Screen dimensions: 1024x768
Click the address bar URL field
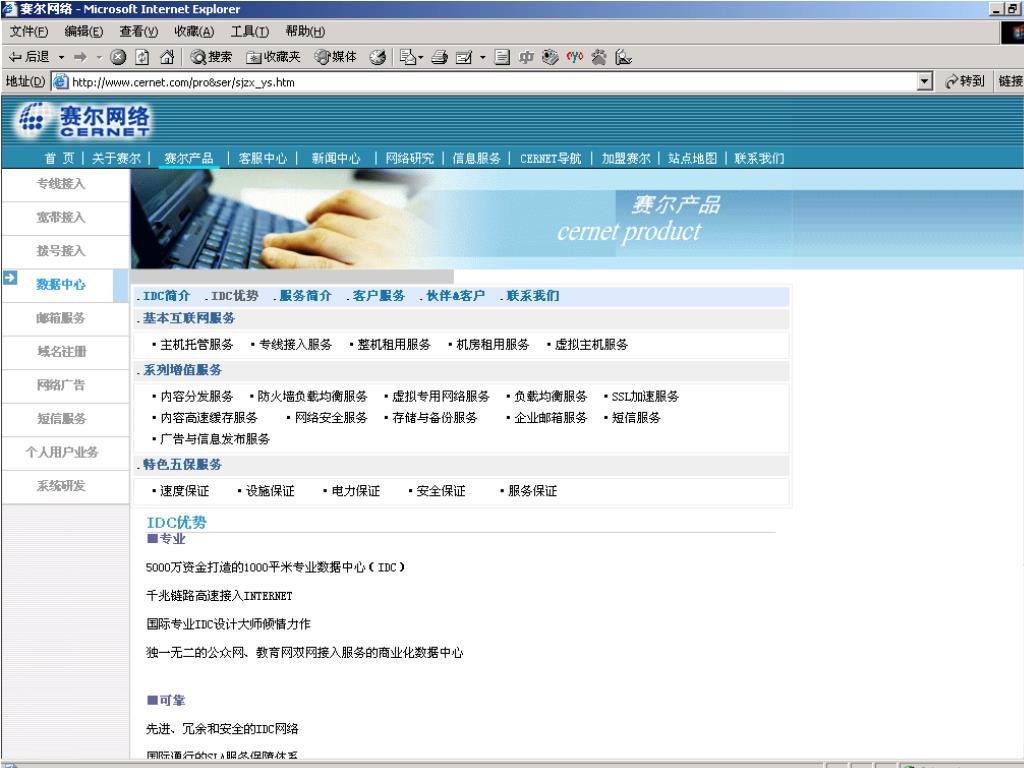click(492, 82)
